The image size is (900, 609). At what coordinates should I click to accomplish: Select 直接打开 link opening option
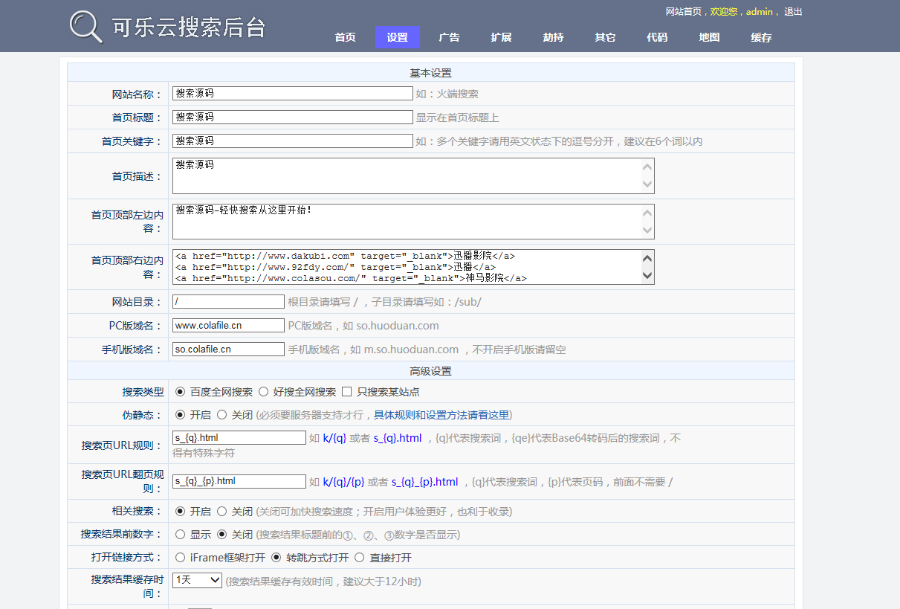[360, 557]
